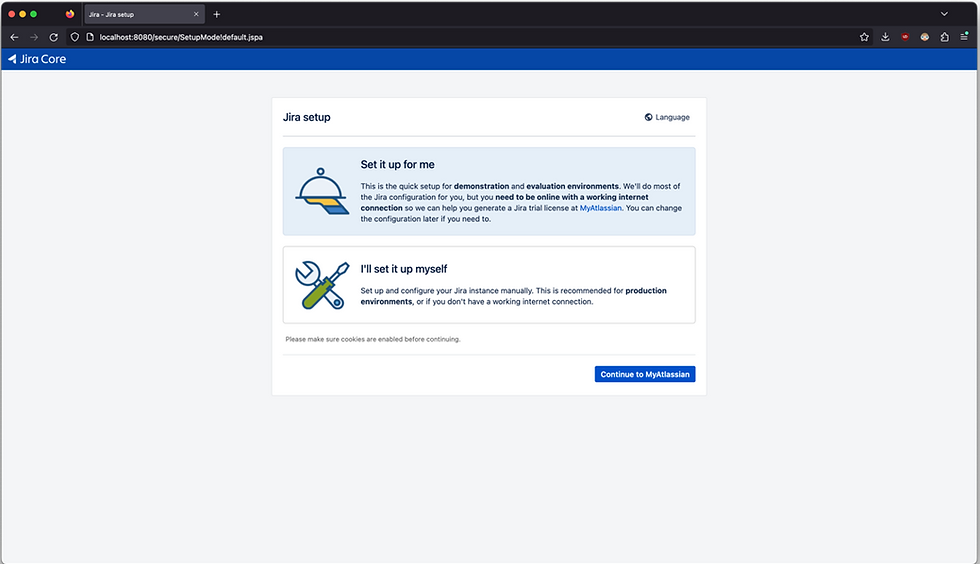Open the MyAtlassian link

click(x=600, y=208)
